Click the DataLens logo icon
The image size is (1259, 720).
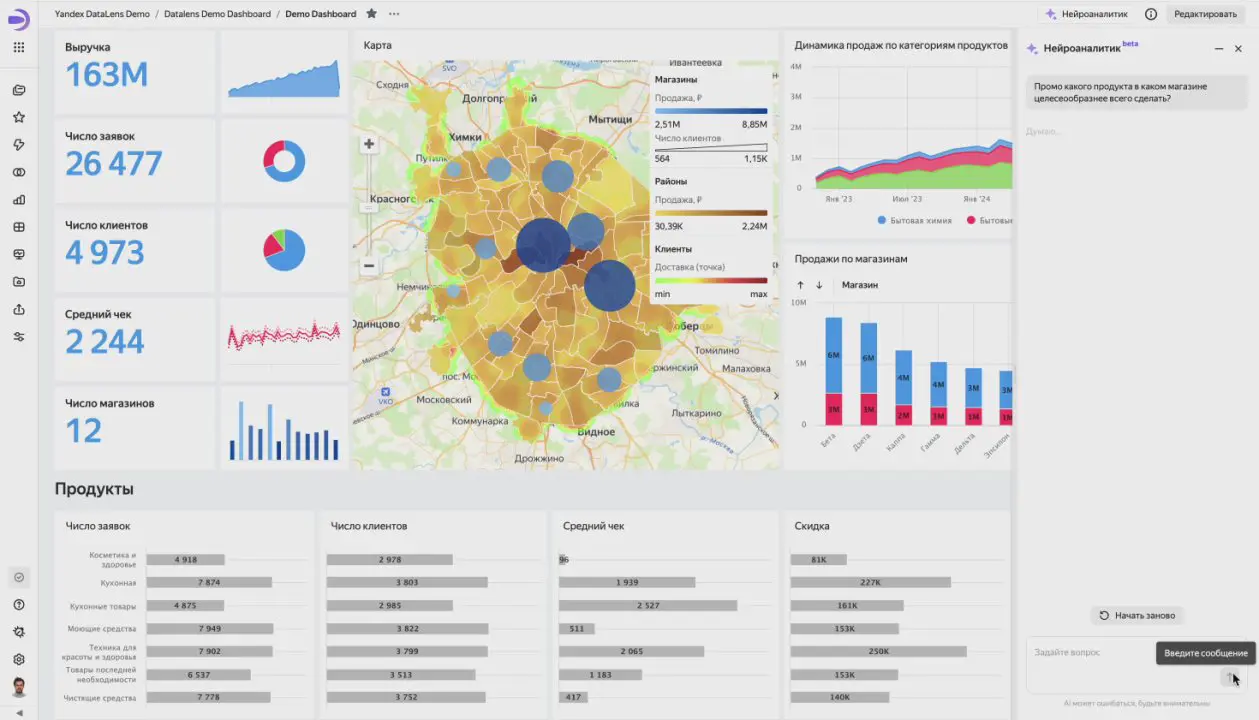click(x=19, y=19)
